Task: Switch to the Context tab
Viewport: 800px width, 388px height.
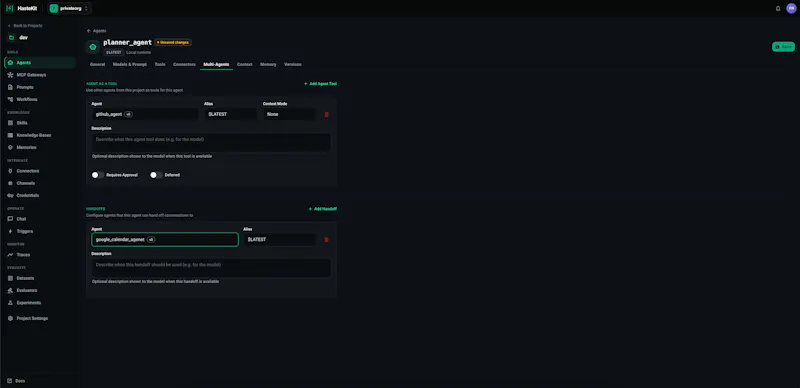Action: pos(245,64)
